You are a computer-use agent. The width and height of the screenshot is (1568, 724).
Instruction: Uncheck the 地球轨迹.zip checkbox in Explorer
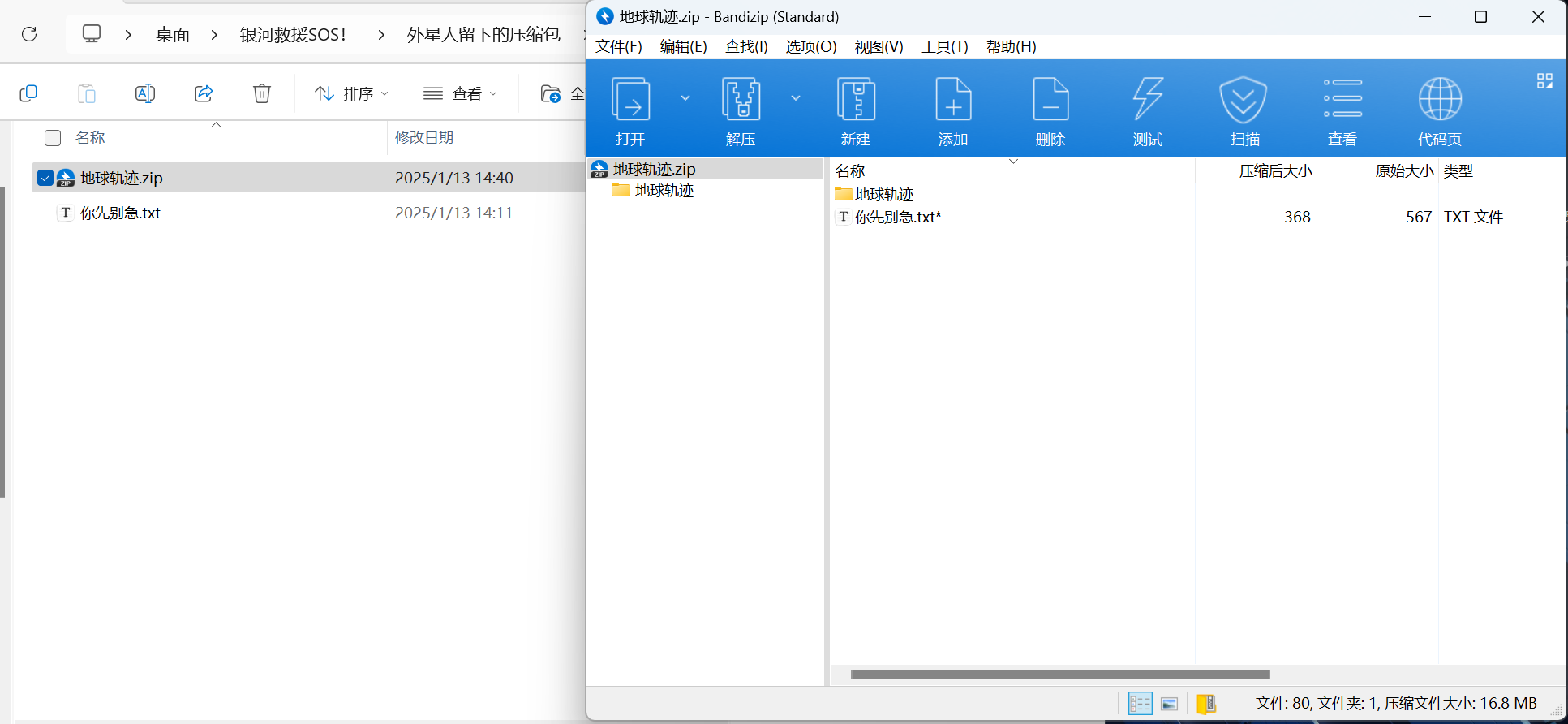45,178
